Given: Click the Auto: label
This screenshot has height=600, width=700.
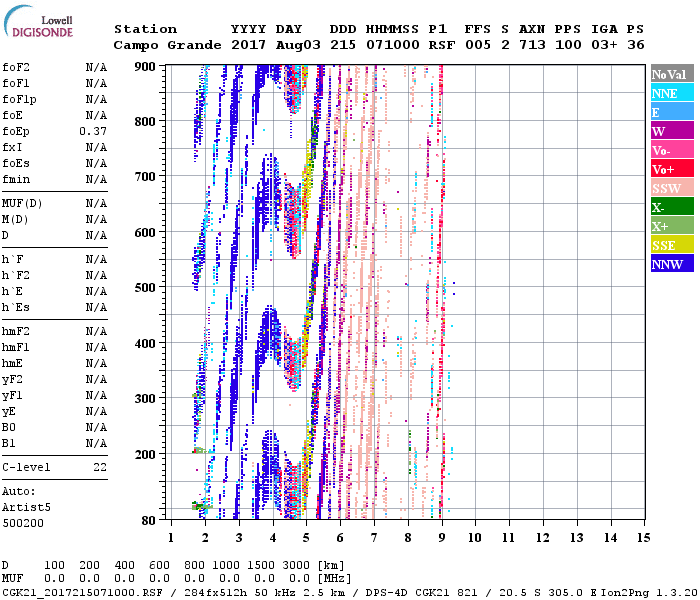Looking at the screenshot, I should click(x=19, y=492).
